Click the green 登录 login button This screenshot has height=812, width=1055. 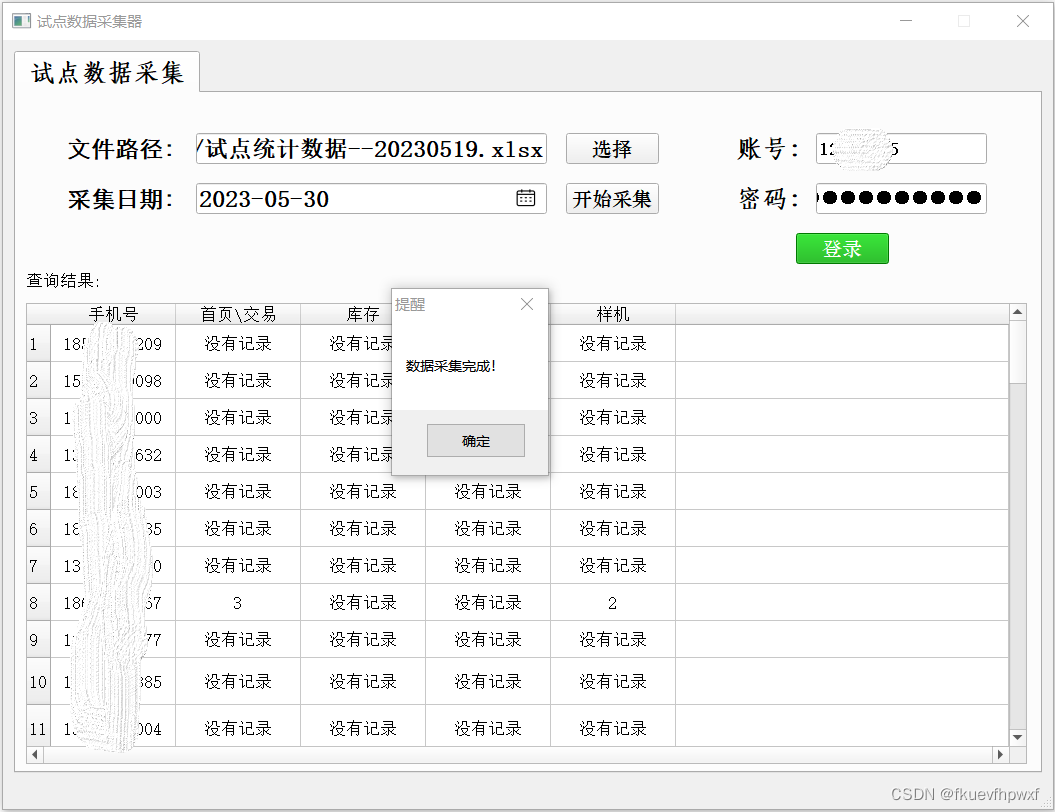point(842,248)
